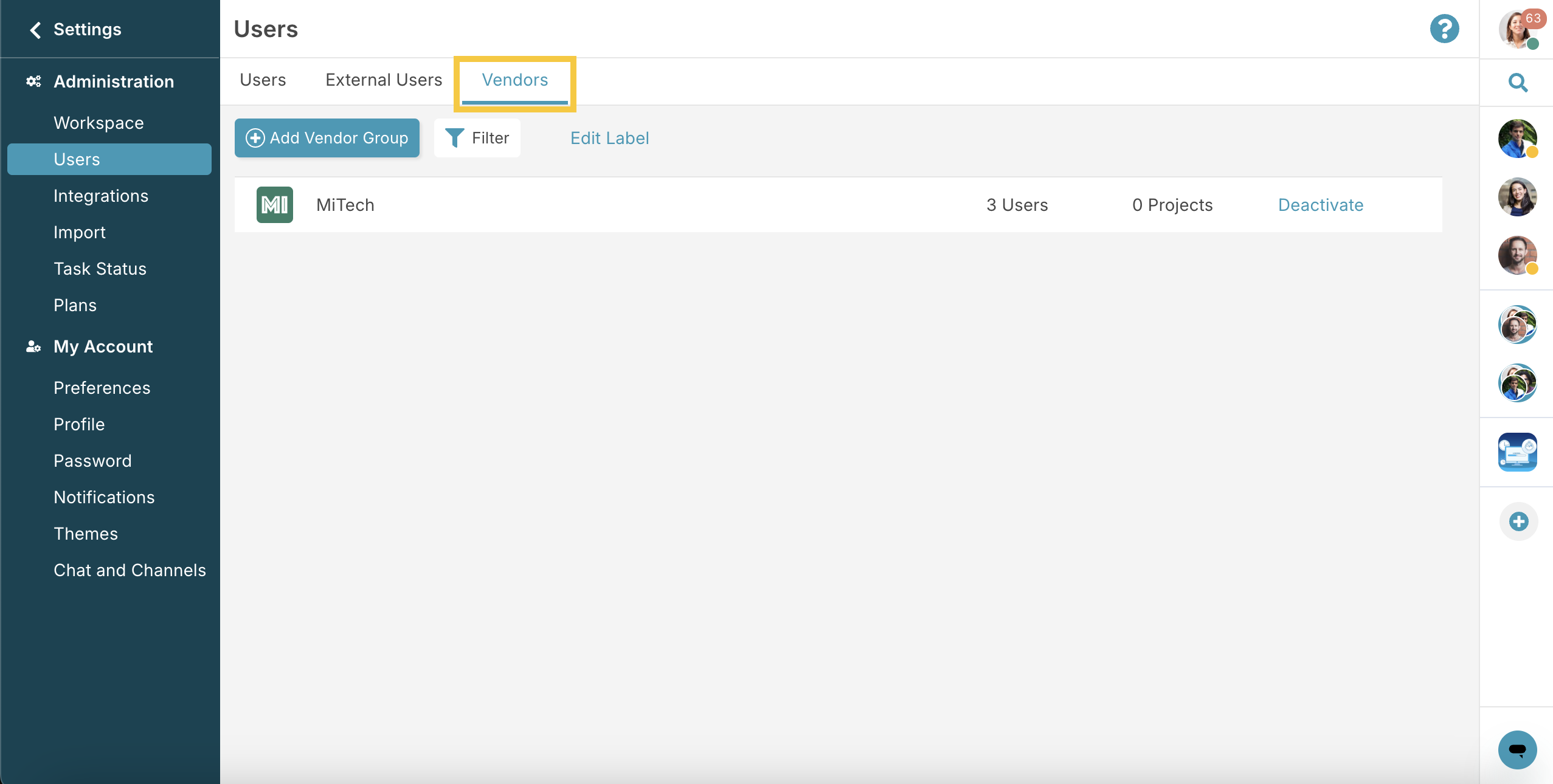This screenshot has width=1553, height=784.
Task: Click the MiTech vendor group logo
Action: (x=274, y=205)
